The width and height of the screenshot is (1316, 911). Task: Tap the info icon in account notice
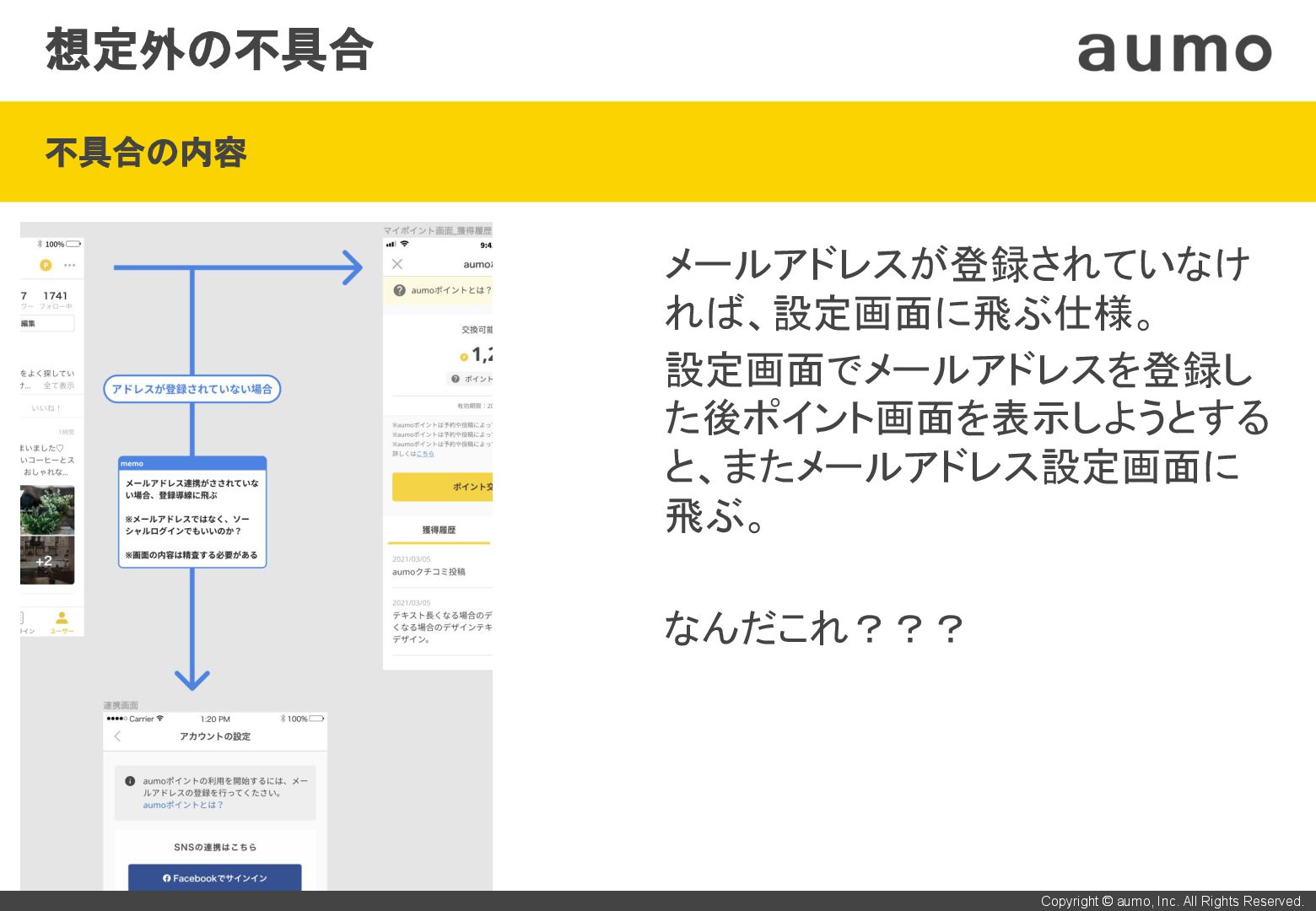[x=130, y=781]
